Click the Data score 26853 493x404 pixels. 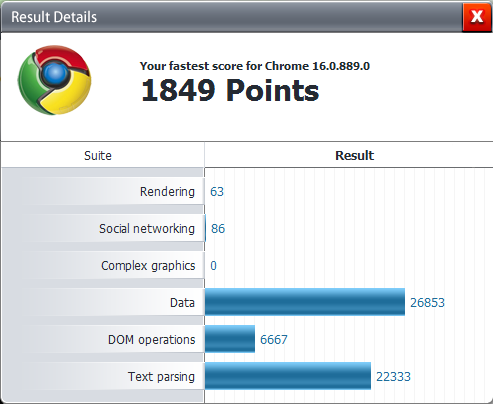427,303
